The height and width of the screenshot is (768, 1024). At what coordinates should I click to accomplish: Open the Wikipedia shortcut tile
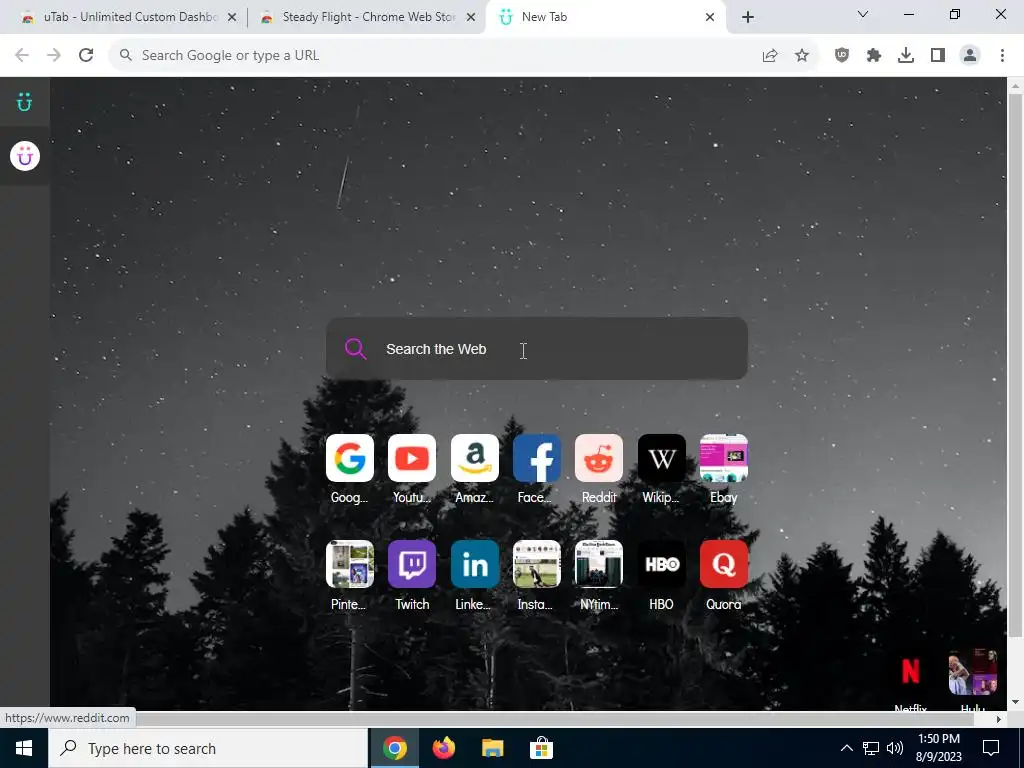[662, 458]
